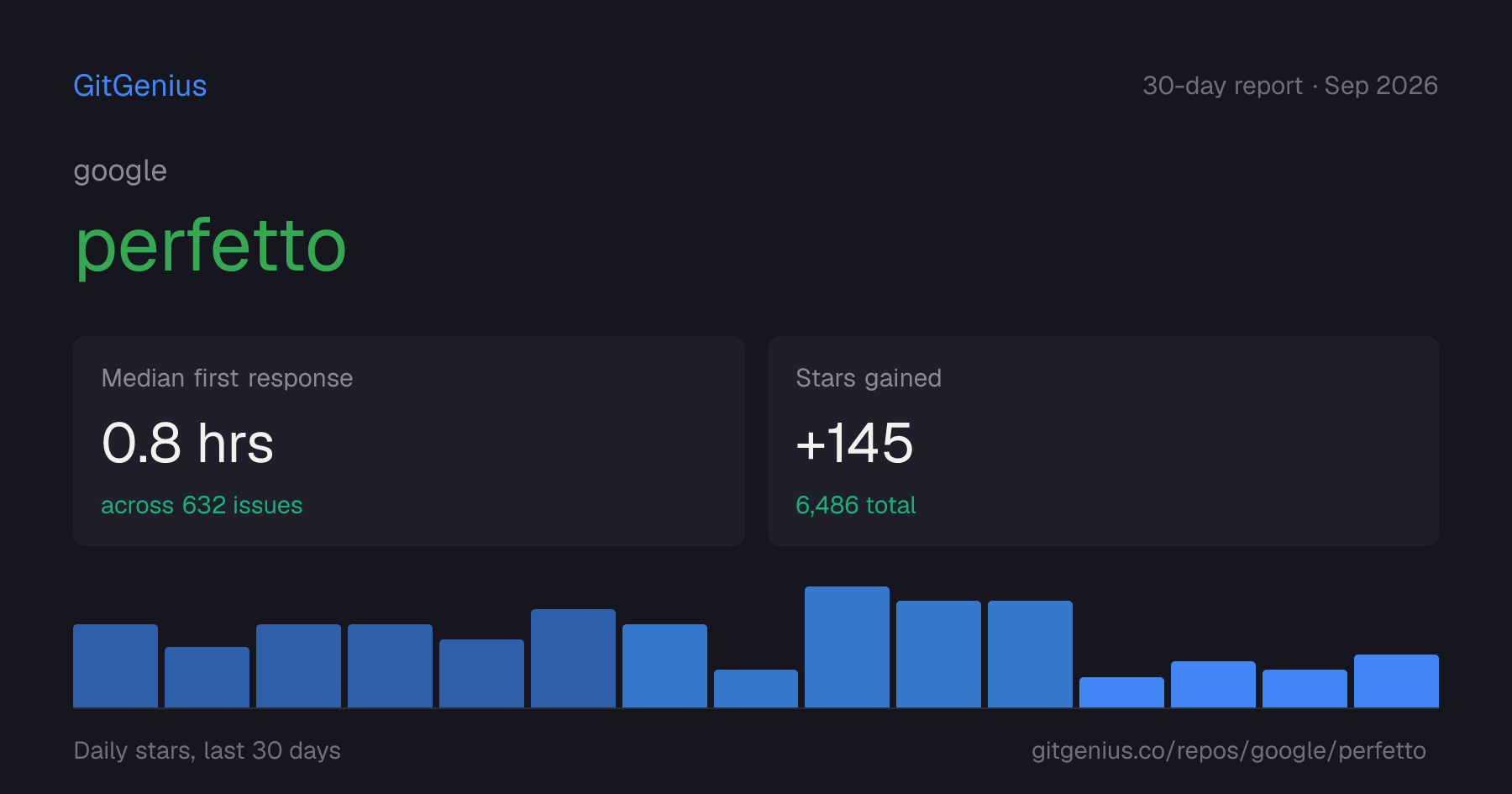Click the 30-day report Sep 2026 label

tap(1289, 86)
